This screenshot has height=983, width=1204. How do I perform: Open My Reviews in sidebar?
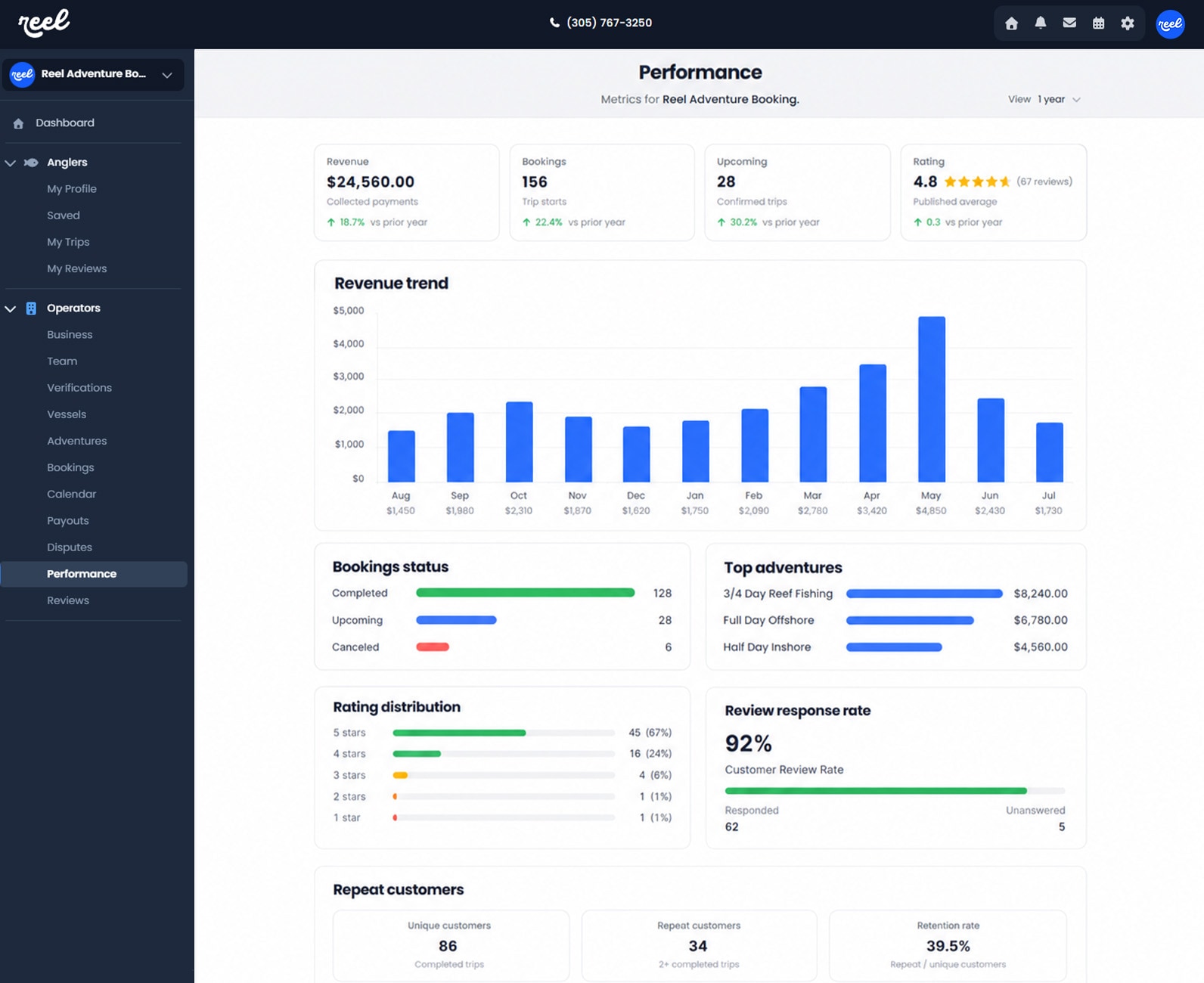pos(77,268)
